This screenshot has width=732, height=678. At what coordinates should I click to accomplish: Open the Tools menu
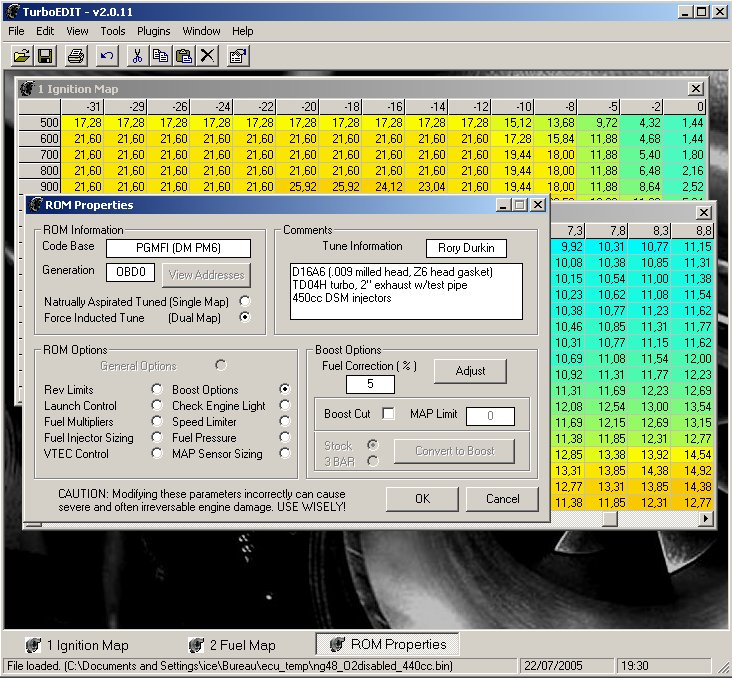113,31
